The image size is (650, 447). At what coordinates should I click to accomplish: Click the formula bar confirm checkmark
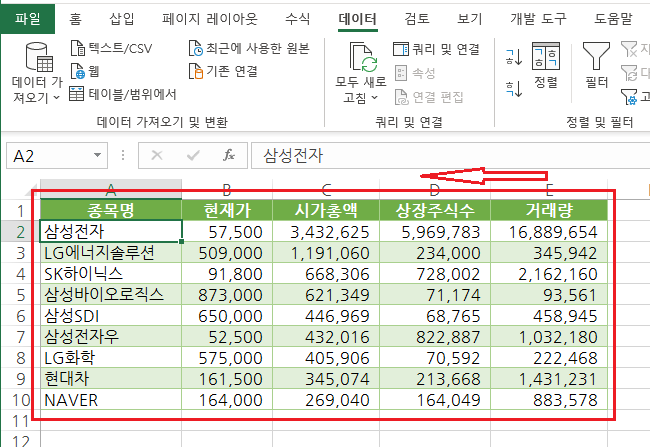point(193,155)
